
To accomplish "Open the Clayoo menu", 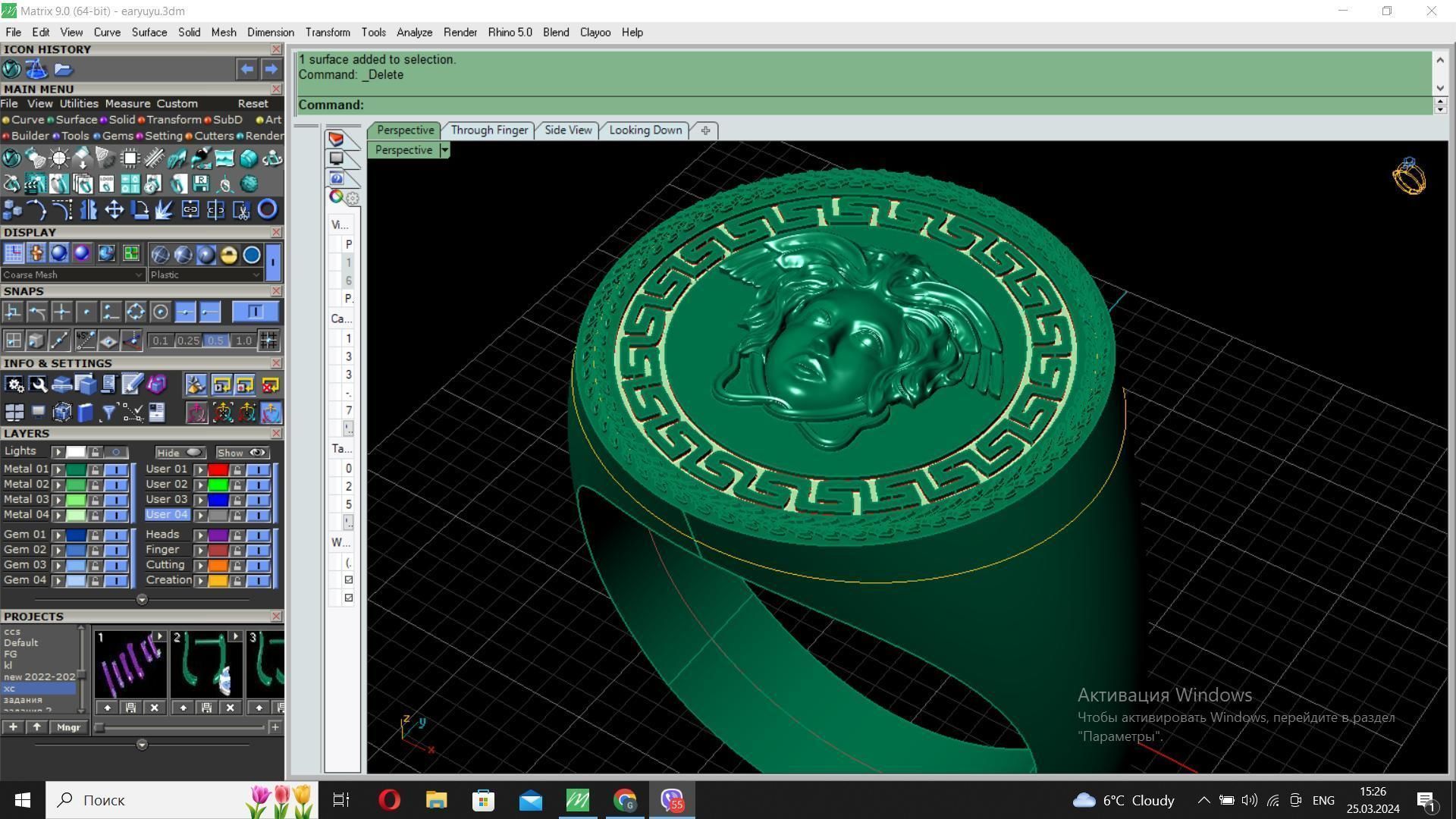I will click(595, 33).
